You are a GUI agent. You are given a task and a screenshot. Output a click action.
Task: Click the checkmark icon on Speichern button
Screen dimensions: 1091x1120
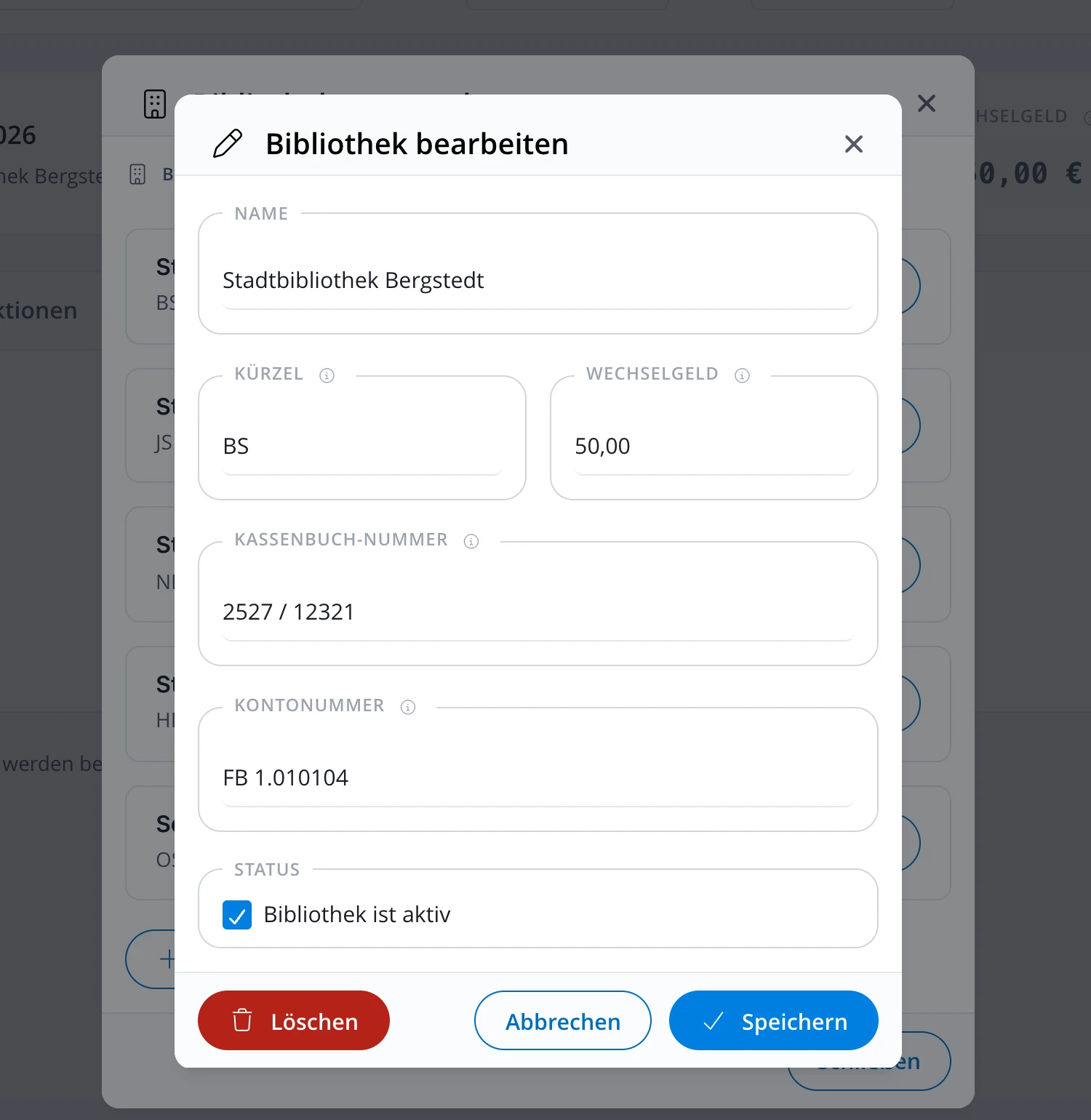click(714, 1021)
